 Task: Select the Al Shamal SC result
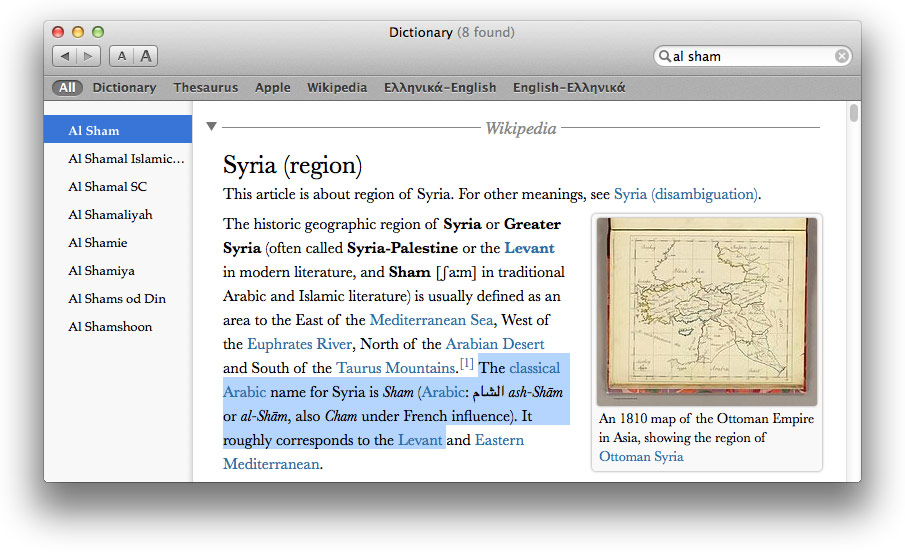[118, 187]
